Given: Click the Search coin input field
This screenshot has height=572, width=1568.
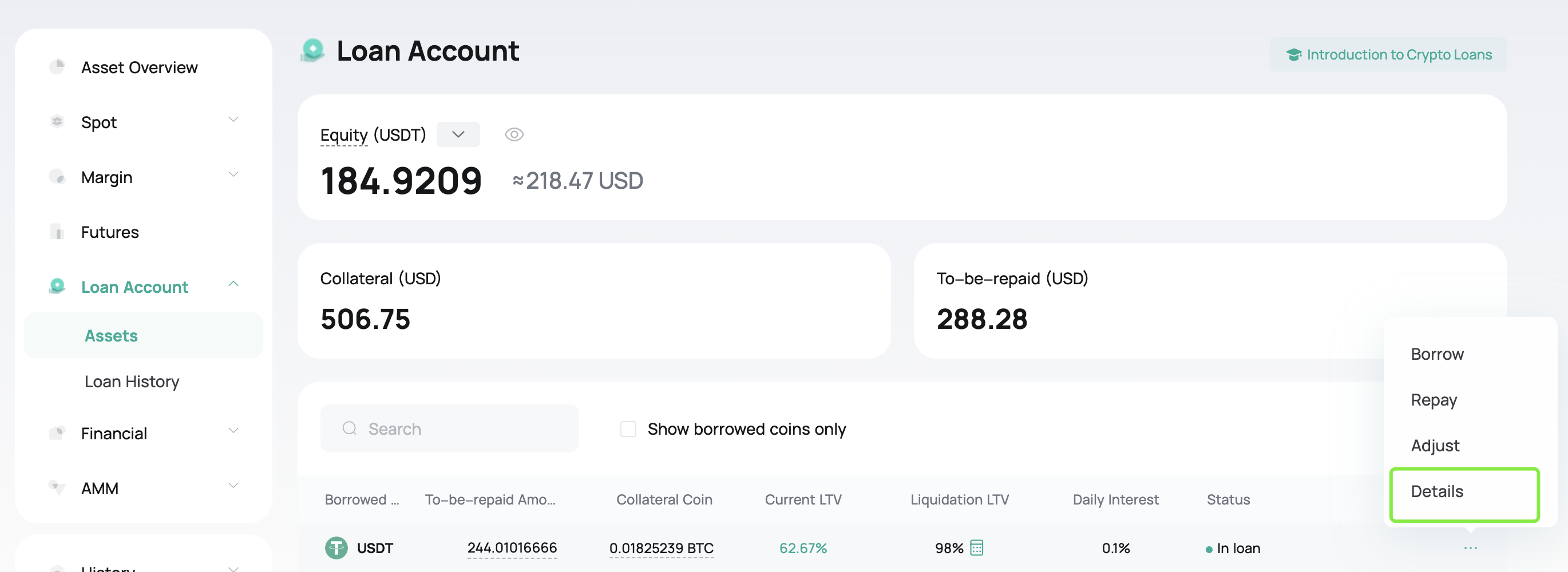Looking at the screenshot, I should [x=449, y=429].
